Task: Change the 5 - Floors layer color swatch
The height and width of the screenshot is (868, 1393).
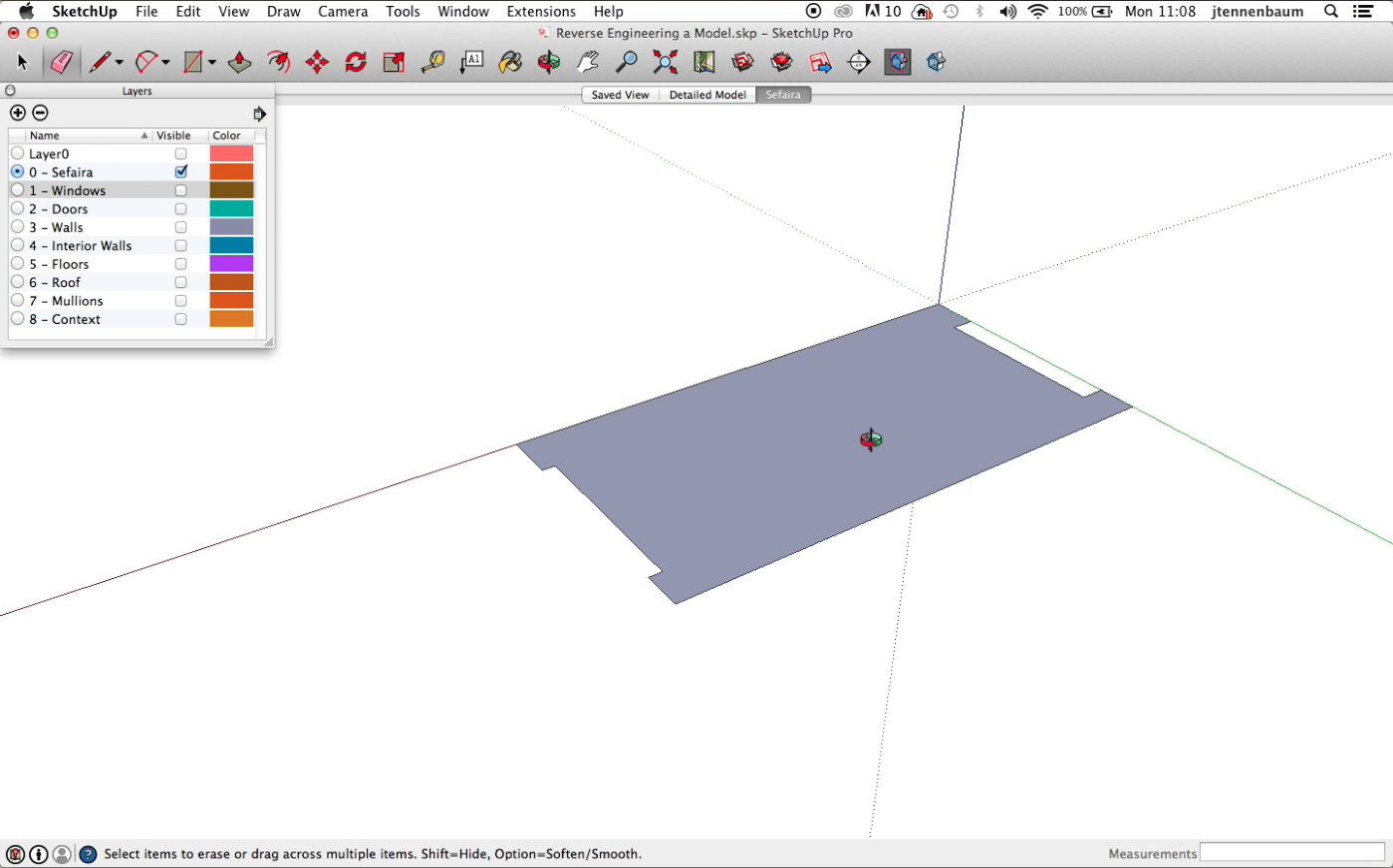Action: [231, 264]
